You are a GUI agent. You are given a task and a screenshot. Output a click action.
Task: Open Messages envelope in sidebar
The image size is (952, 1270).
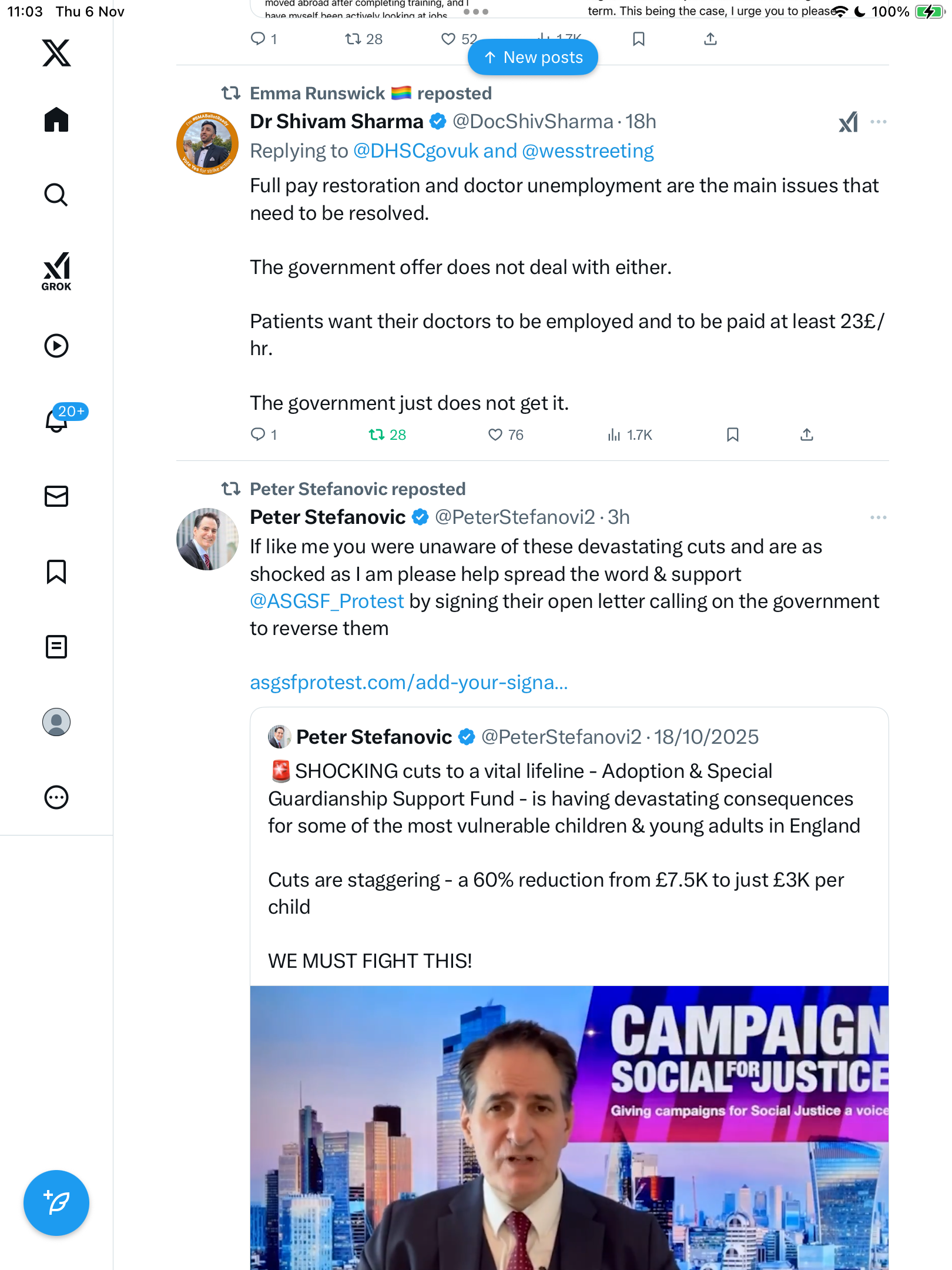(56, 496)
